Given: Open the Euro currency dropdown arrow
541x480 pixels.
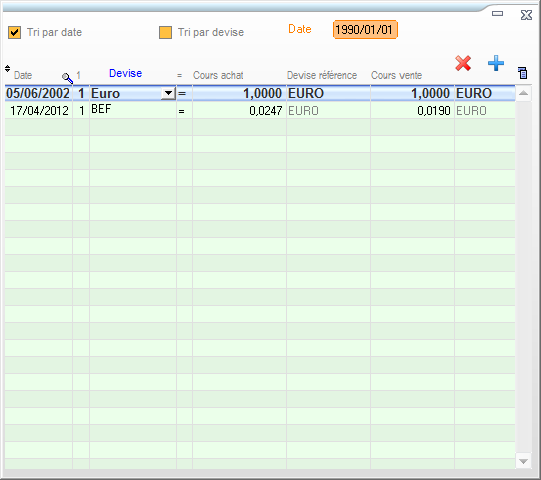Looking at the screenshot, I should click(x=168, y=93).
